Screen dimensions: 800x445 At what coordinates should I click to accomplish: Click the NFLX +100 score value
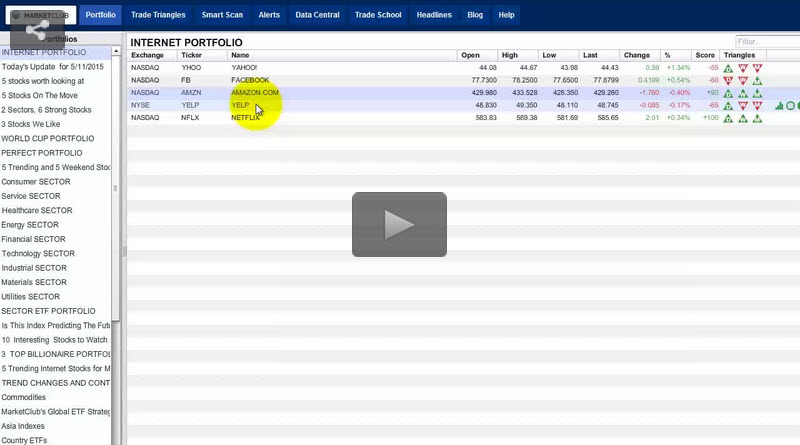click(711, 118)
